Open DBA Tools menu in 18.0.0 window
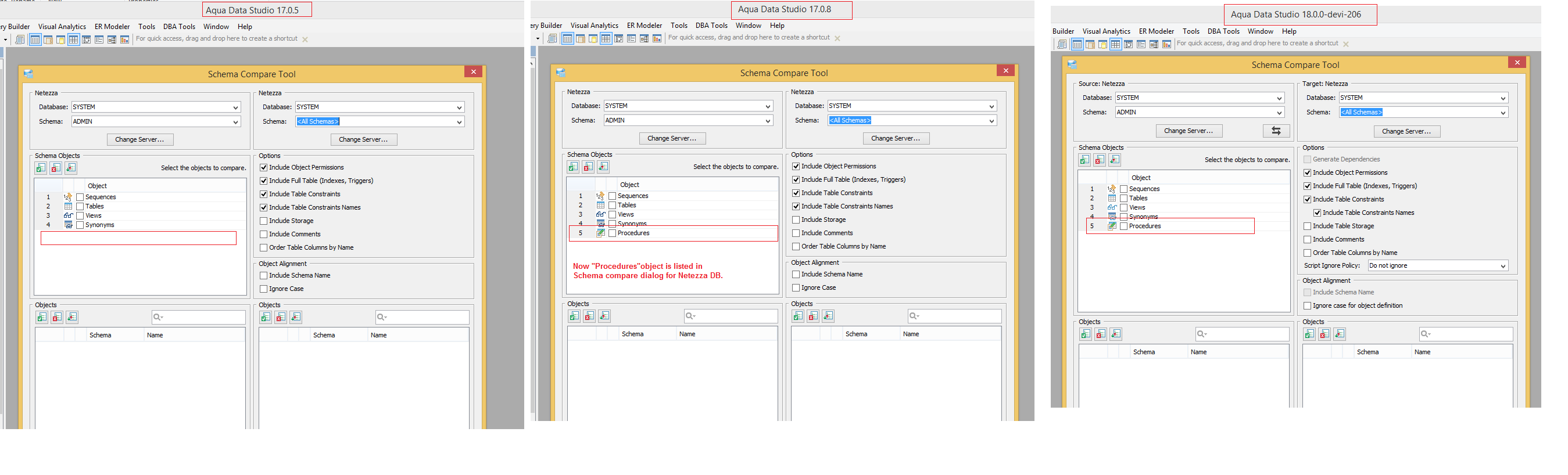1568x475 pixels. coord(1223,31)
